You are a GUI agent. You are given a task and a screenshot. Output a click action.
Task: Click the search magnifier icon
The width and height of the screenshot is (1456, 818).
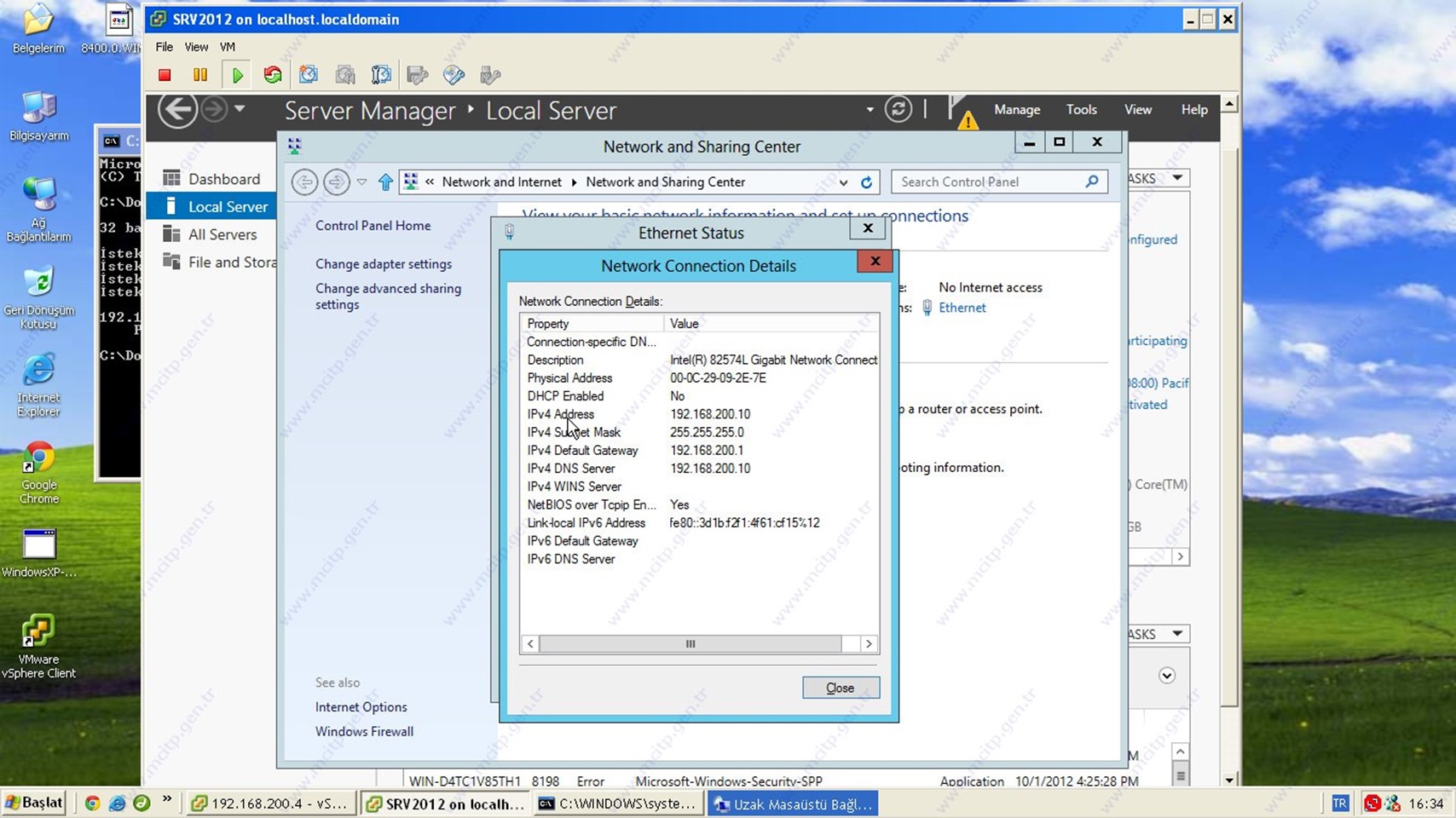[1092, 181]
